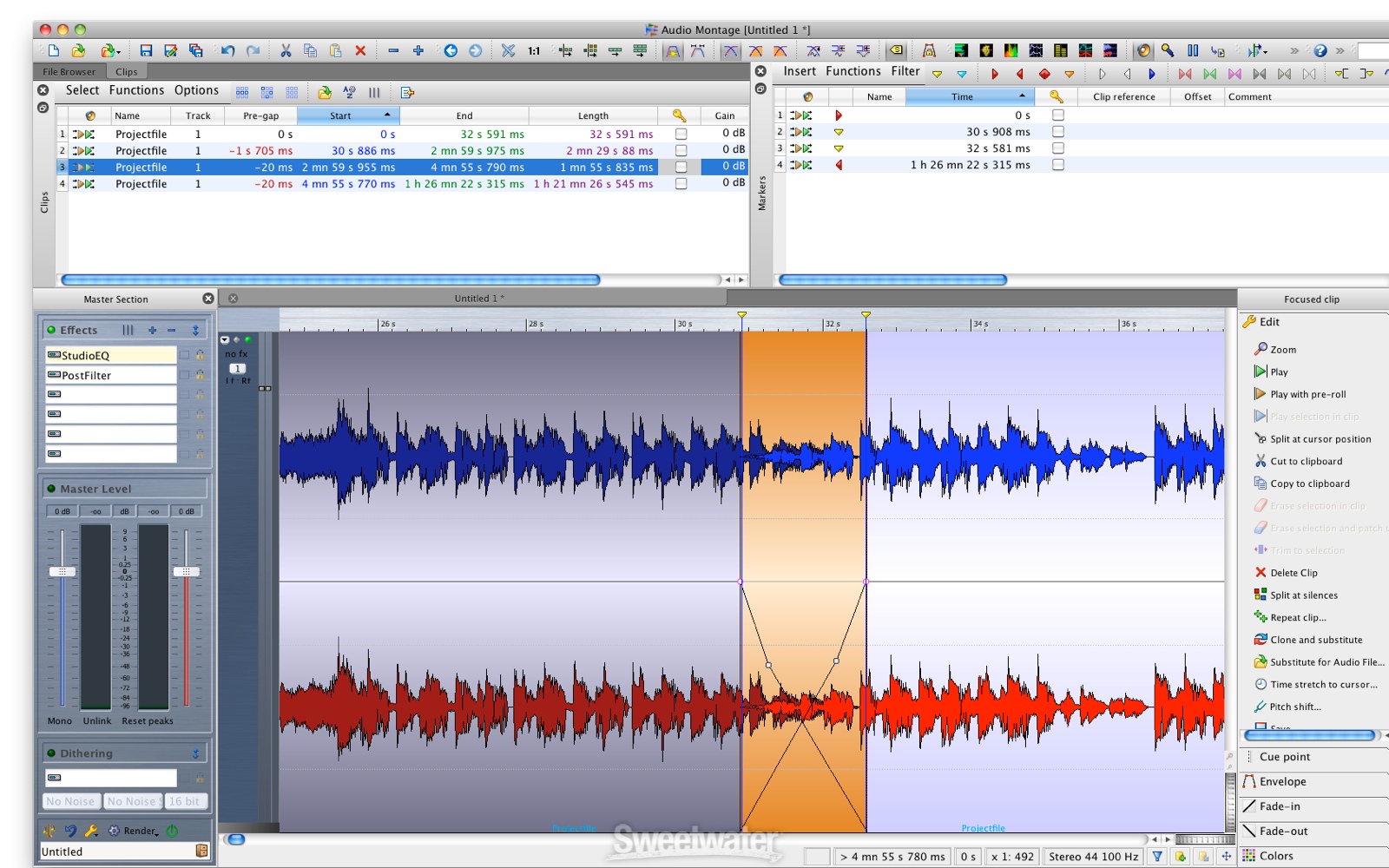The image size is (1389, 868).
Task: Open the track options dropdown arrow above 'no fx'
Action: pyautogui.click(x=225, y=340)
